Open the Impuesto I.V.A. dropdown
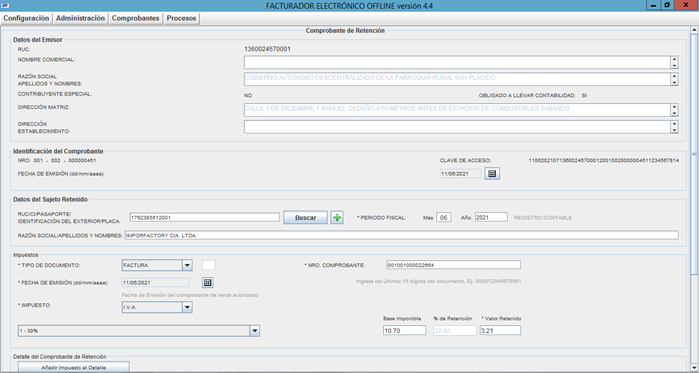Screen dimensions: 699x373 [x=187, y=307]
